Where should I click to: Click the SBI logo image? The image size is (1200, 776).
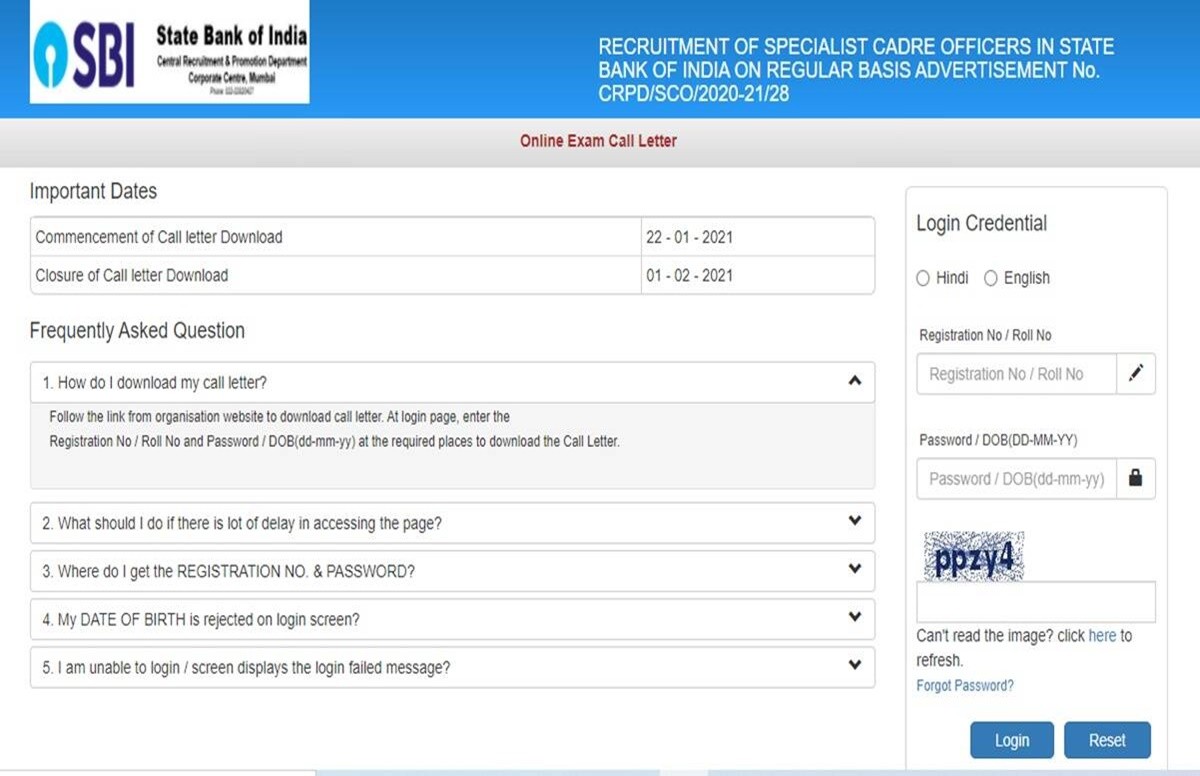click(169, 54)
